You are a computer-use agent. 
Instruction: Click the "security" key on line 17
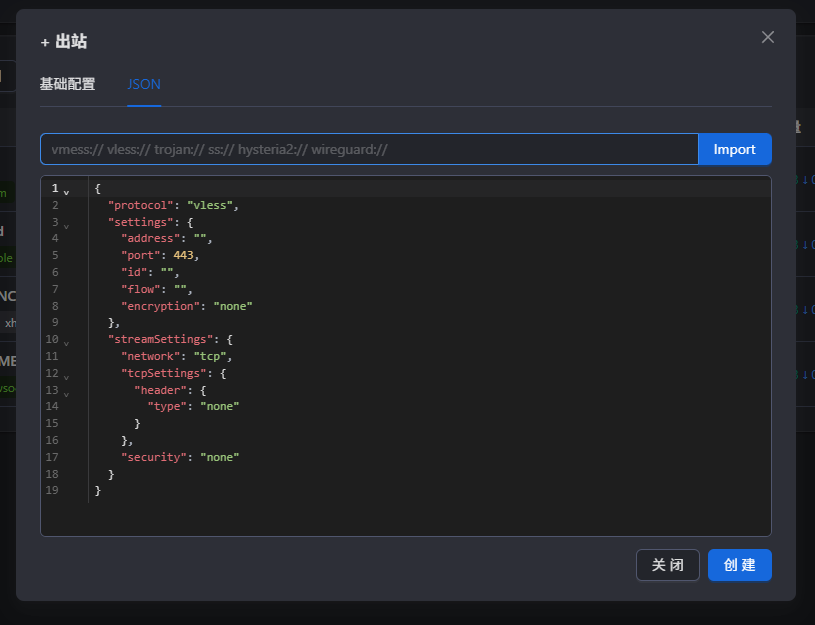[x=154, y=457]
